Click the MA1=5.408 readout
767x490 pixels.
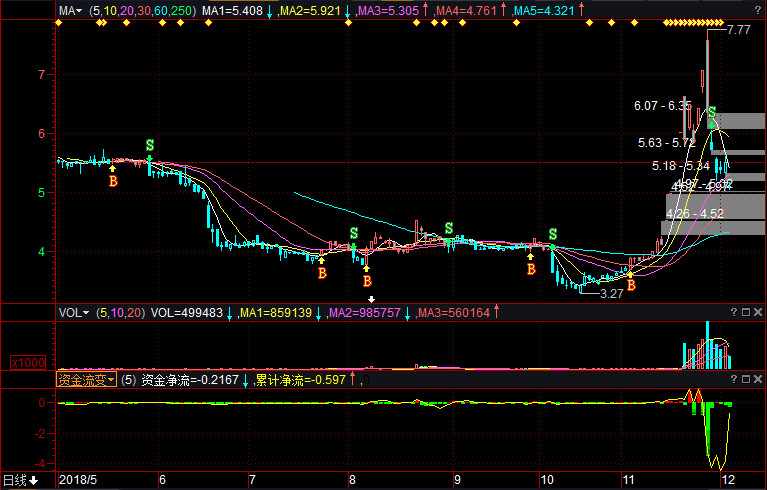(x=232, y=11)
